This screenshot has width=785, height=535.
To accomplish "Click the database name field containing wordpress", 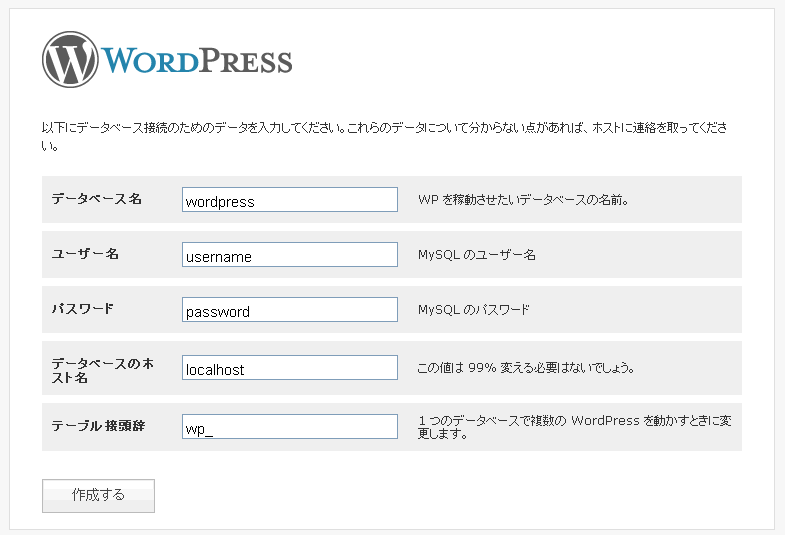I will pos(290,200).
